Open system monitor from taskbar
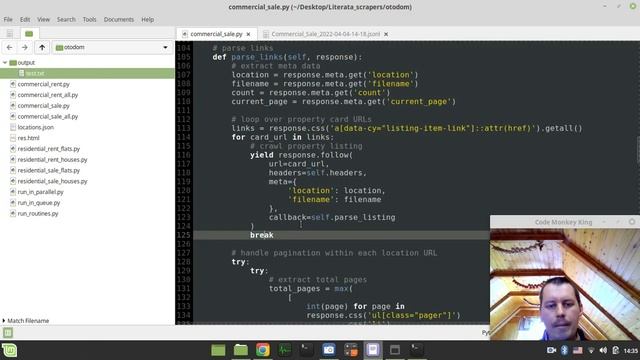 click(285, 350)
